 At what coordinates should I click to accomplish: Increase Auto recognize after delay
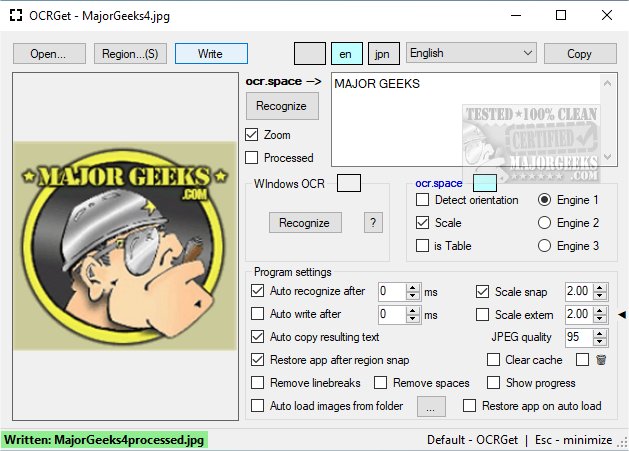413,288
